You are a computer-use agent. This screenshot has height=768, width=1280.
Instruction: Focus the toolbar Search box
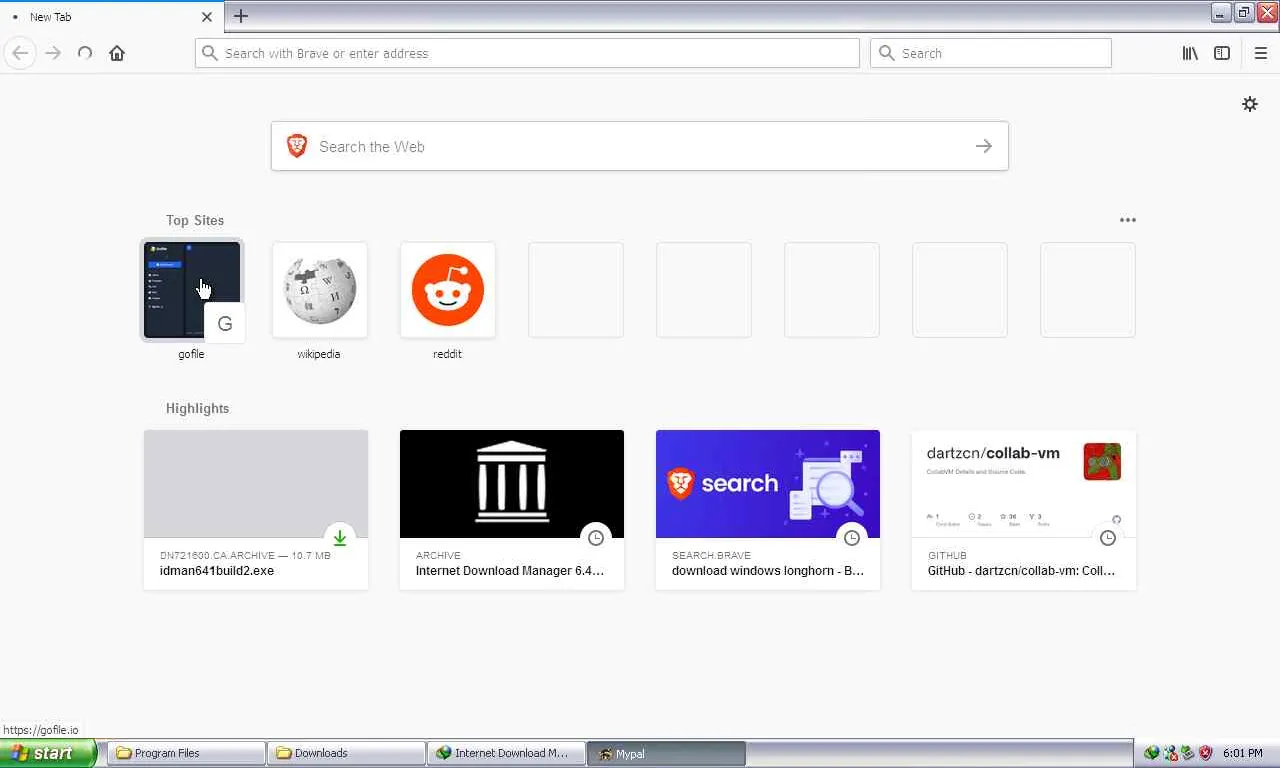991,53
